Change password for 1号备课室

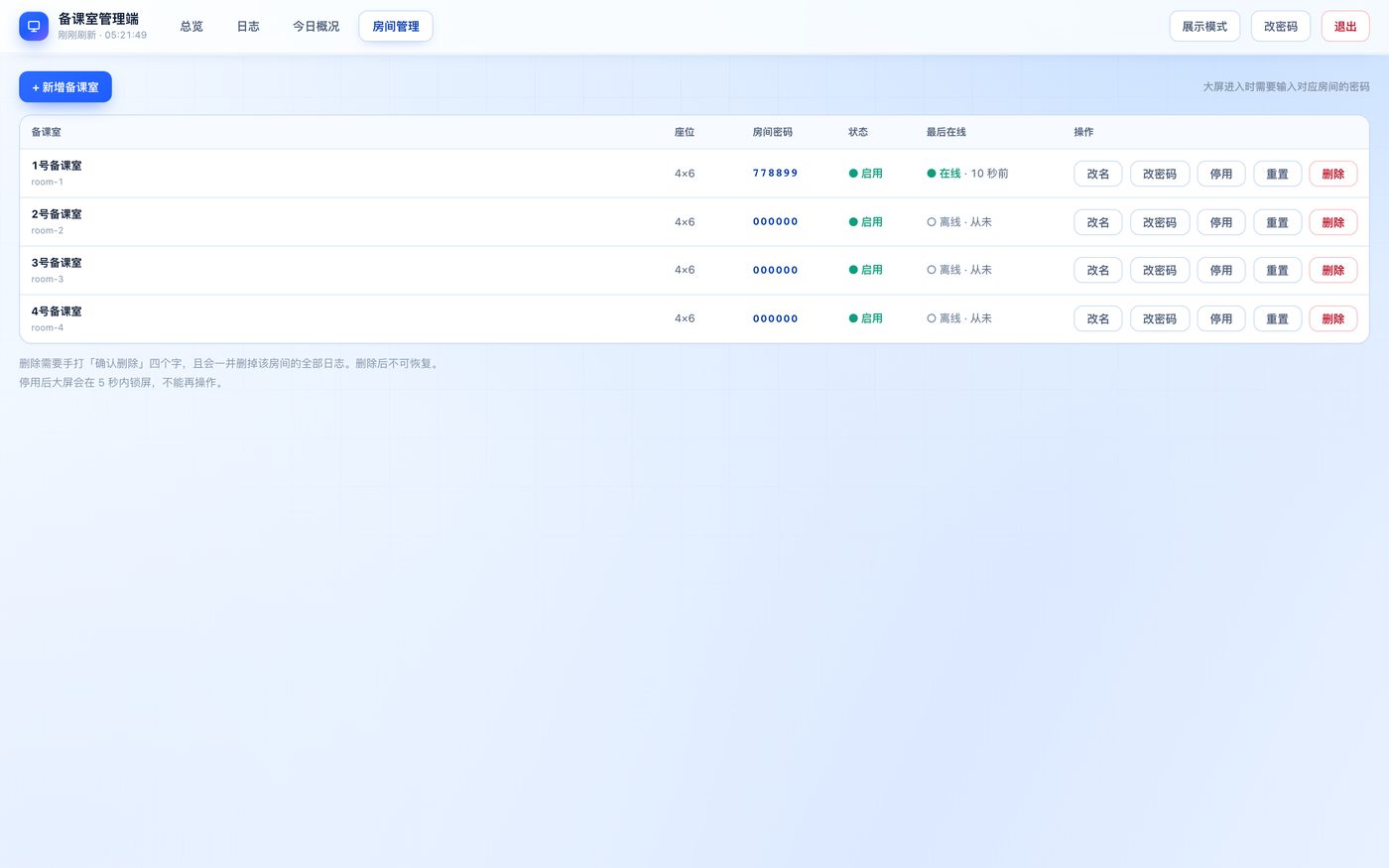(x=1160, y=174)
